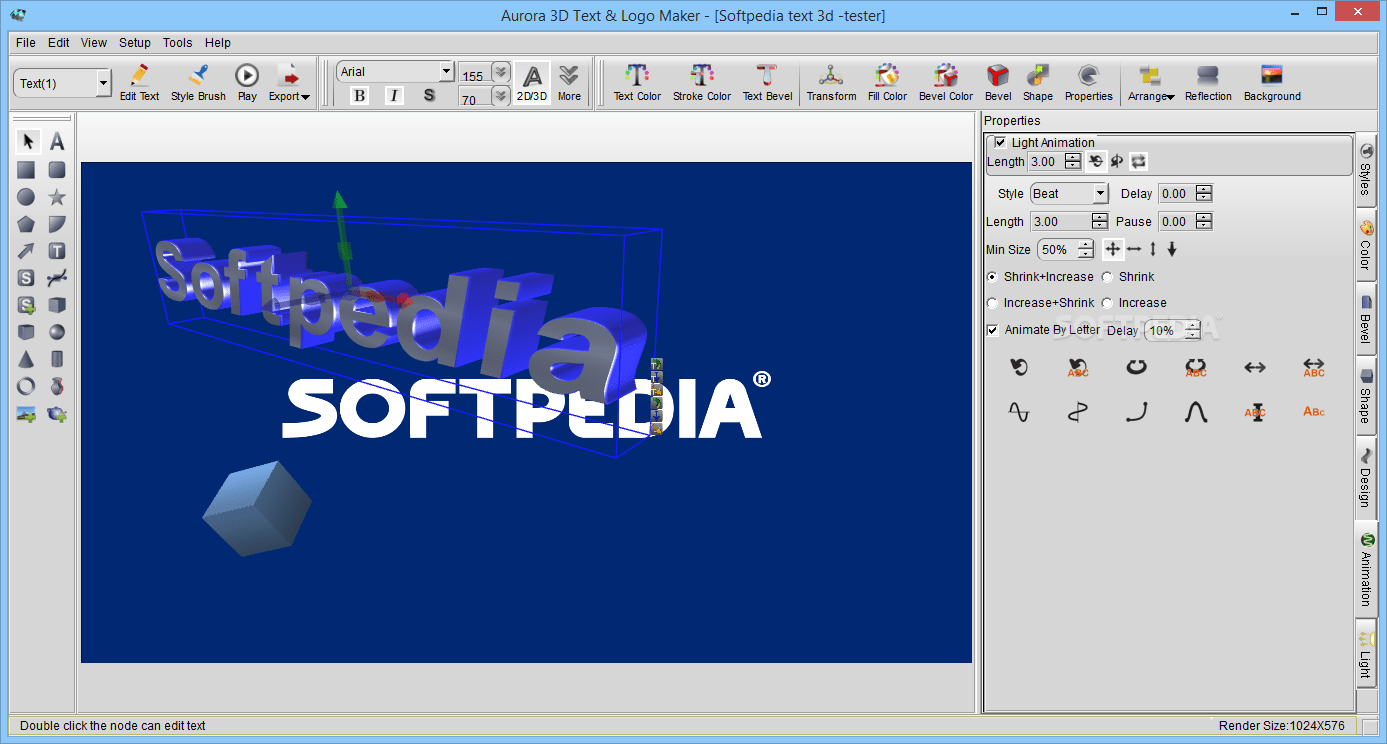Image resolution: width=1387 pixels, height=744 pixels.
Task: Open the Bevel Color tool
Action: click(946, 82)
